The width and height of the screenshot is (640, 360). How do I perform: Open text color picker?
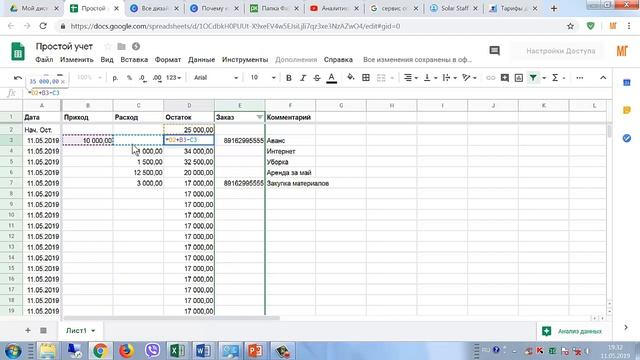pos(331,78)
